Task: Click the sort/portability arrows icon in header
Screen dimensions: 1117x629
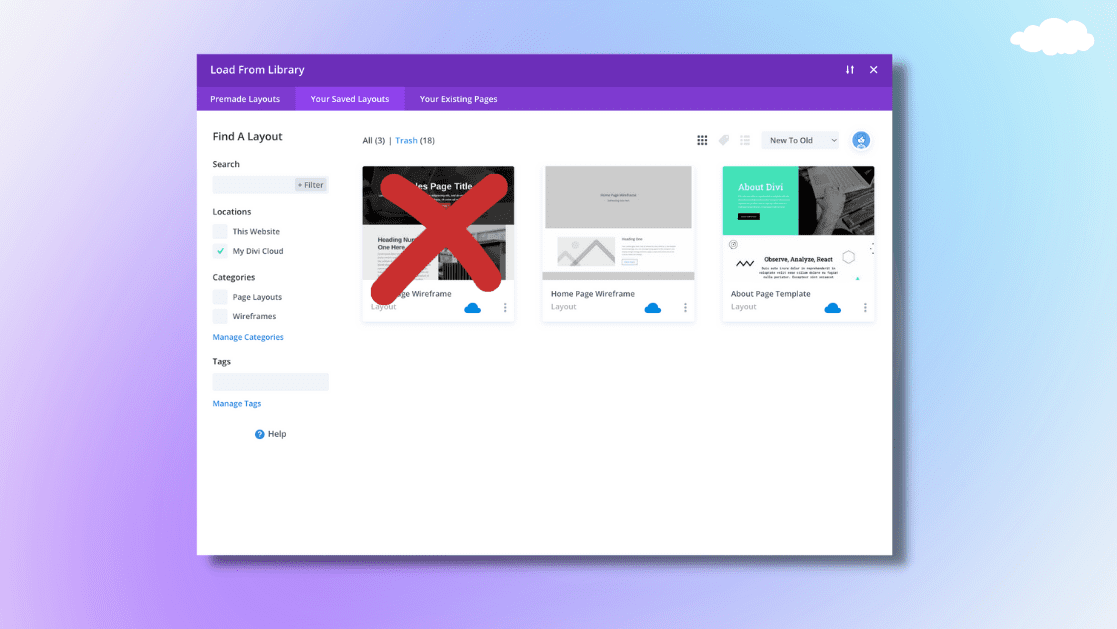Action: pos(849,70)
